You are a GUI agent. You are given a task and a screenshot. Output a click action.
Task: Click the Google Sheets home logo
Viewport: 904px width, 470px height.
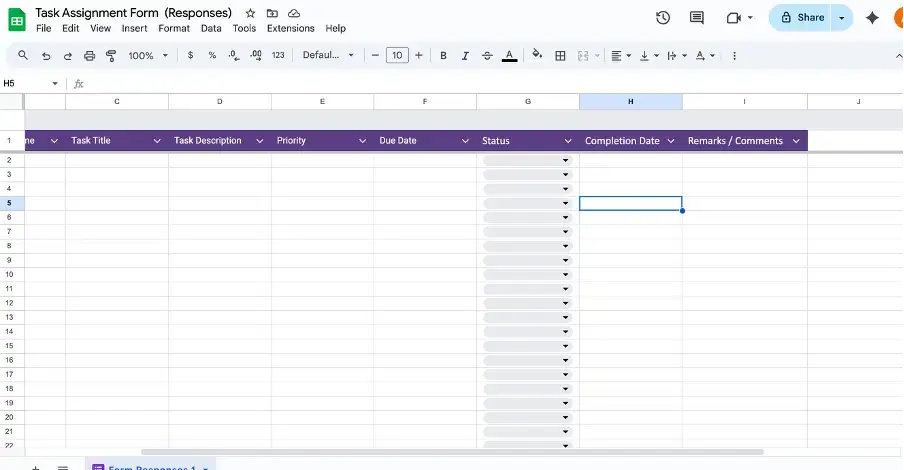coord(17,21)
